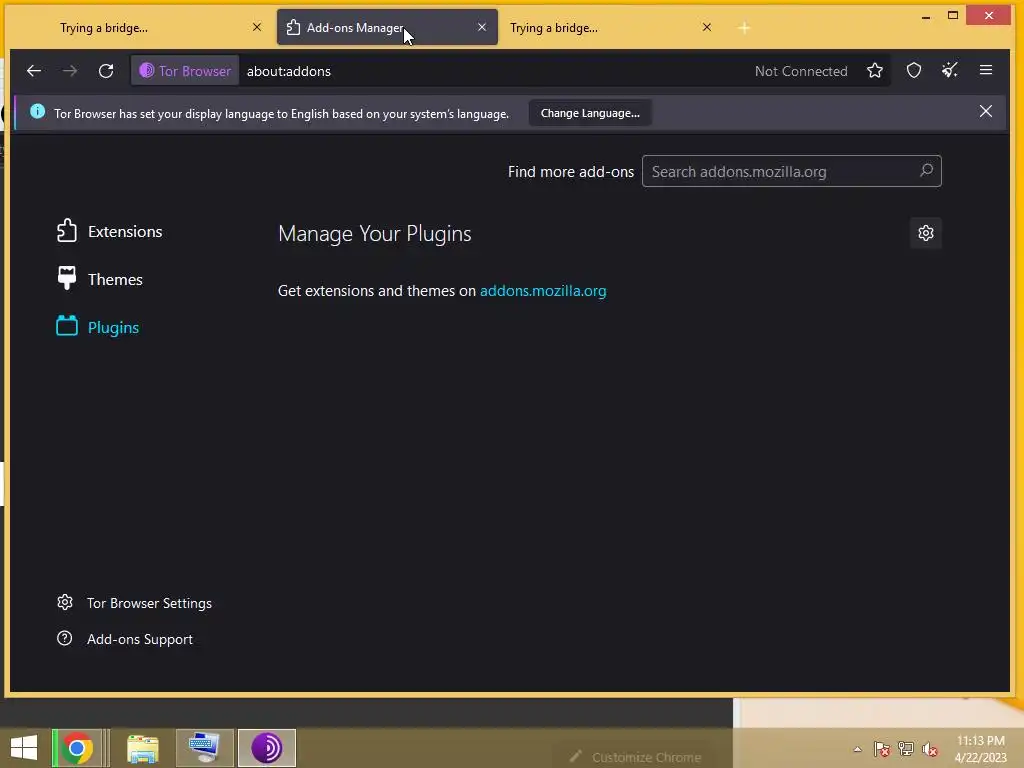Close the first Trying a bridge tab

pyautogui.click(x=257, y=27)
